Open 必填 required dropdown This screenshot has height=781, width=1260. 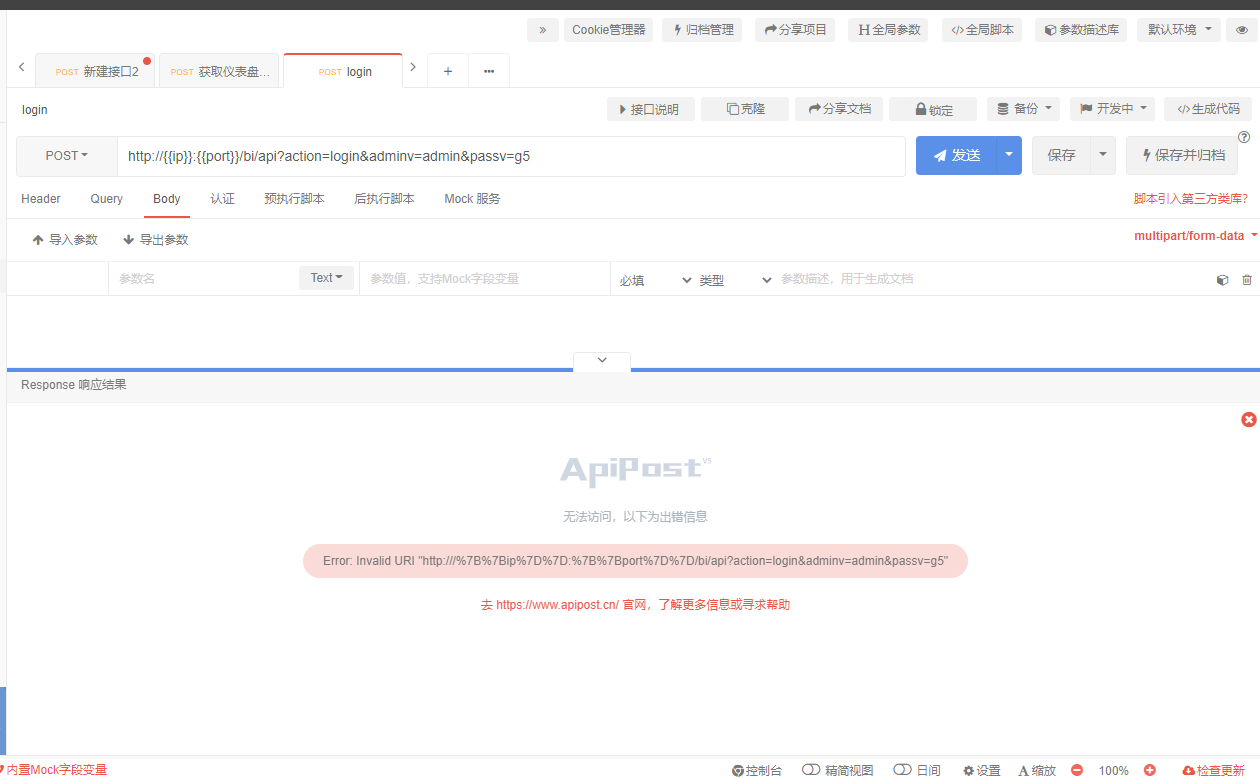655,280
